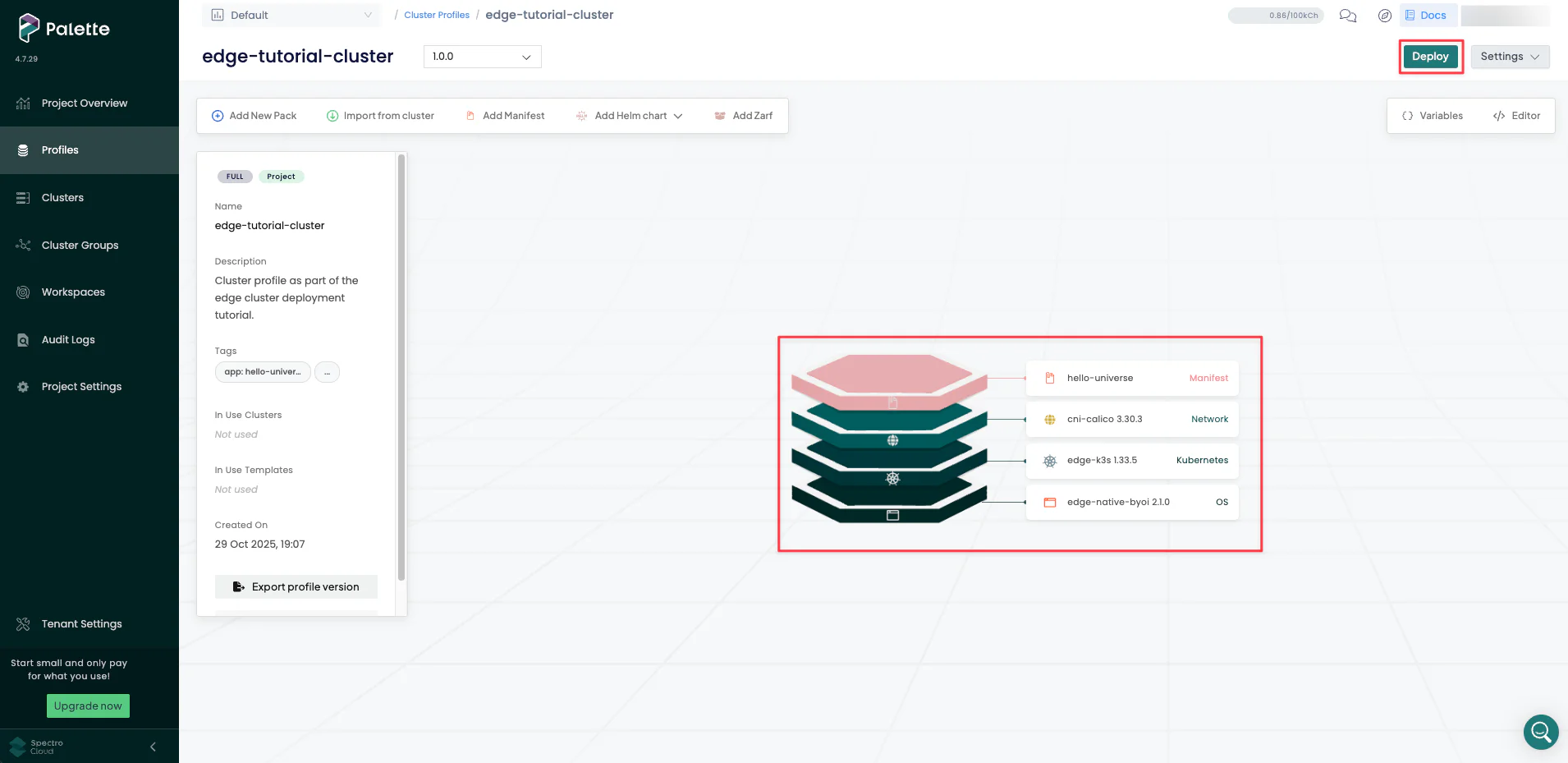The image size is (1568, 763).
Task: Switch to the Editor view
Action: 1517,115
